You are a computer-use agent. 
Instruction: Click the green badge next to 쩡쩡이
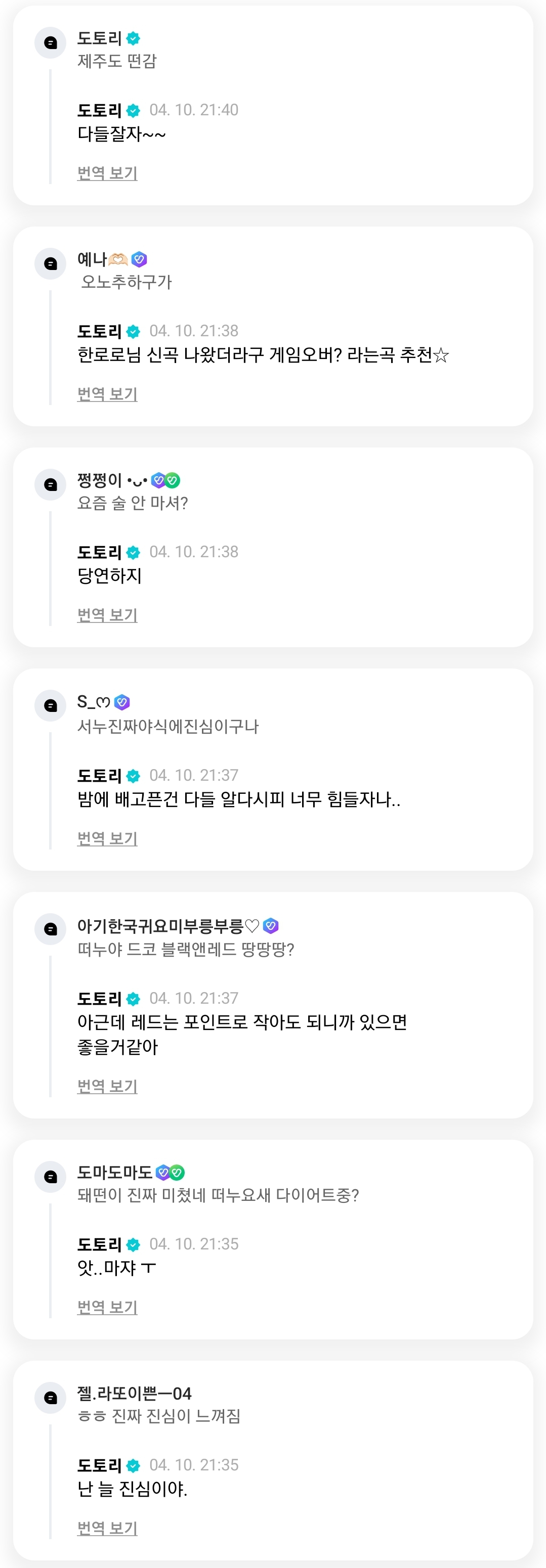click(173, 480)
